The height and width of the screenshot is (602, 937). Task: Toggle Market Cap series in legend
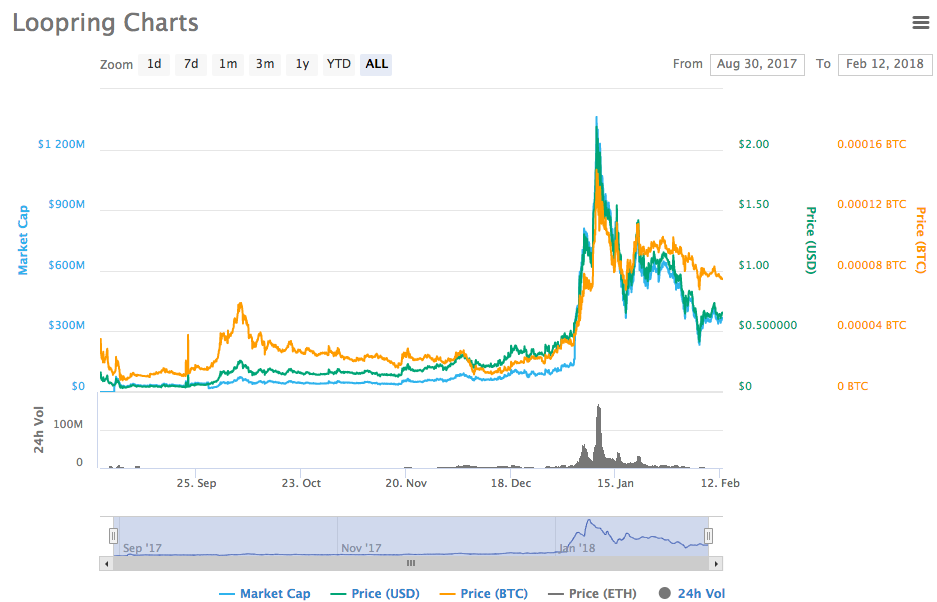[265, 594]
